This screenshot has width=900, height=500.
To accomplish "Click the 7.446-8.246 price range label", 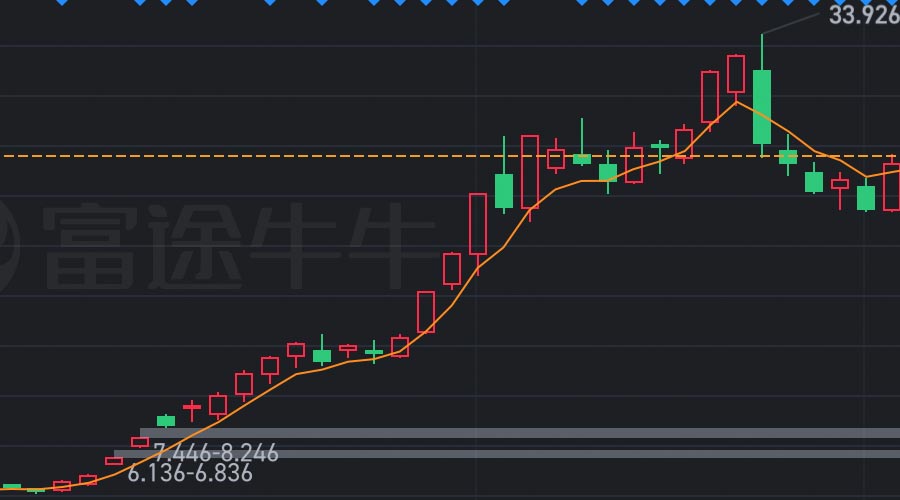I will pos(216,453).
